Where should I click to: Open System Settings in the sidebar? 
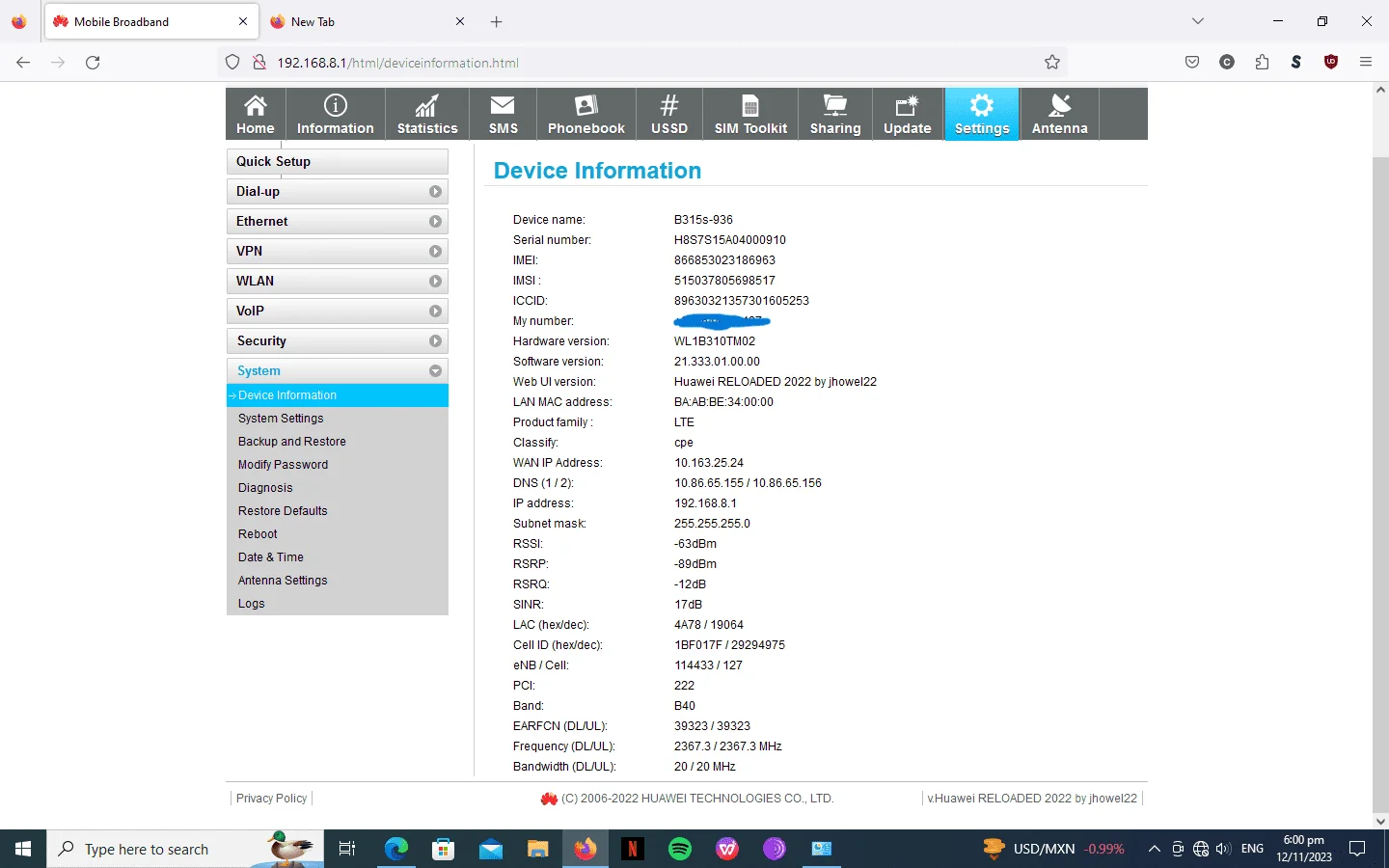pyautogui.click(x=281, y=419)
